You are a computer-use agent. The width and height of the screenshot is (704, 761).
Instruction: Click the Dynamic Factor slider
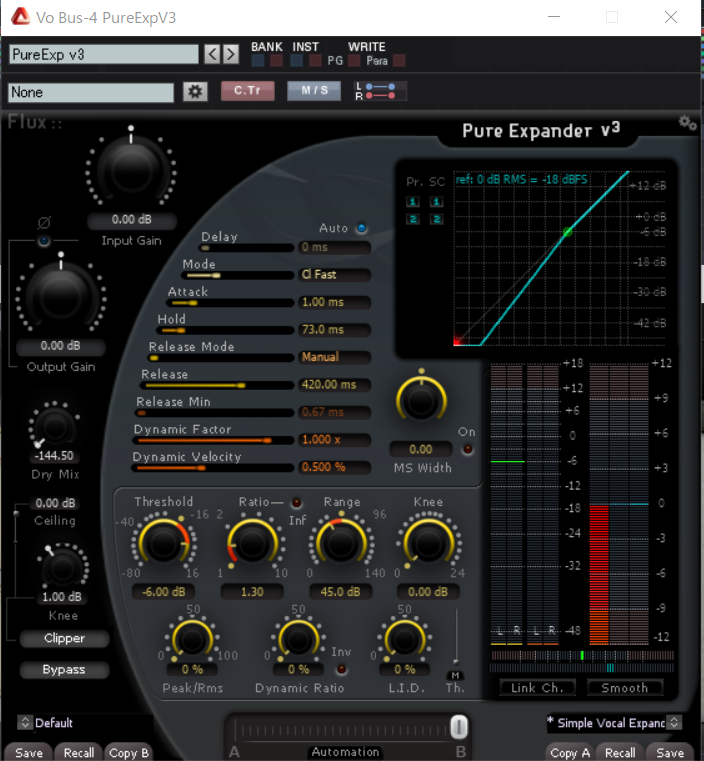pos(213,440)
